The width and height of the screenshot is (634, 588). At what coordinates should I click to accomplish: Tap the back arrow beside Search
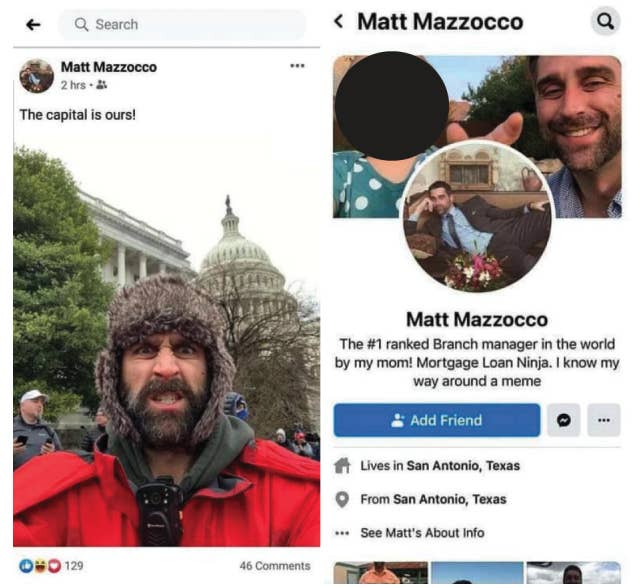click(33, 25)
